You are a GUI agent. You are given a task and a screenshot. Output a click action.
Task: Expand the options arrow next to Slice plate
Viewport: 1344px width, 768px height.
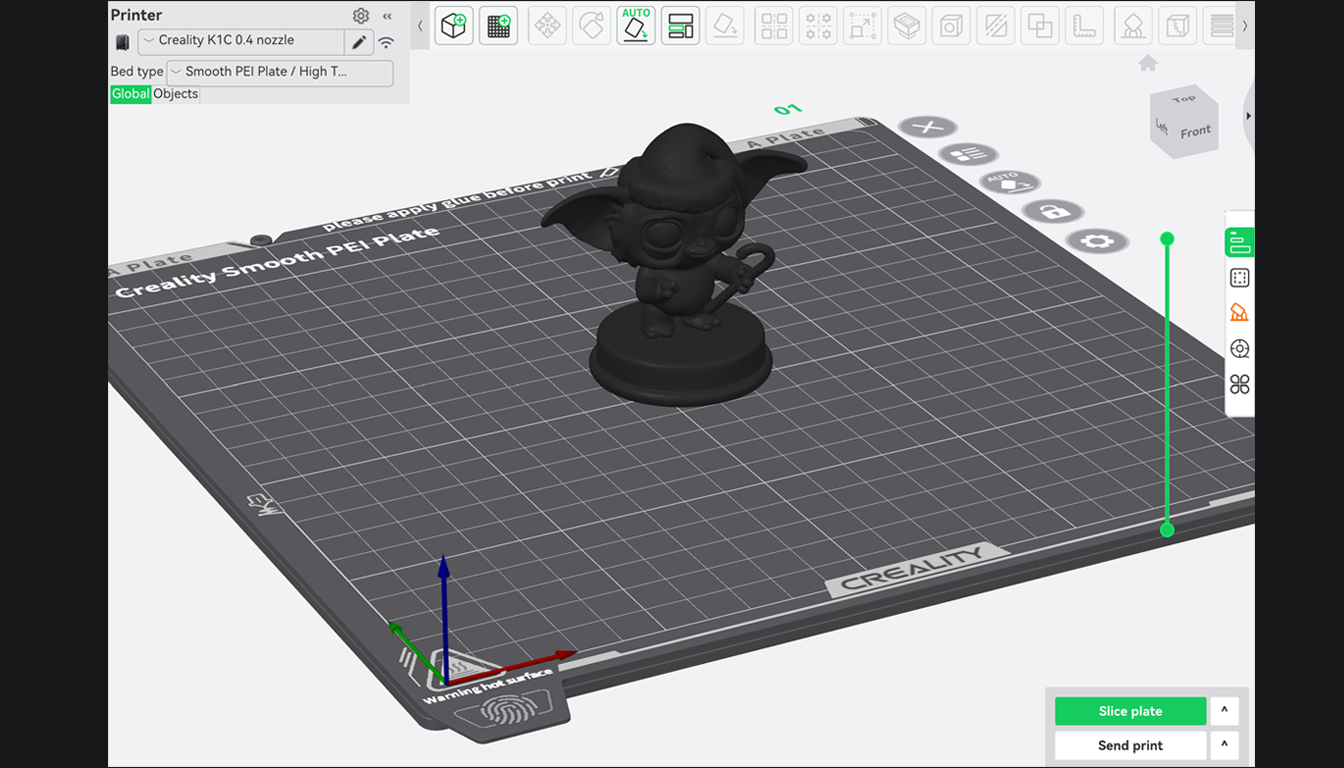coord(1224,711)
